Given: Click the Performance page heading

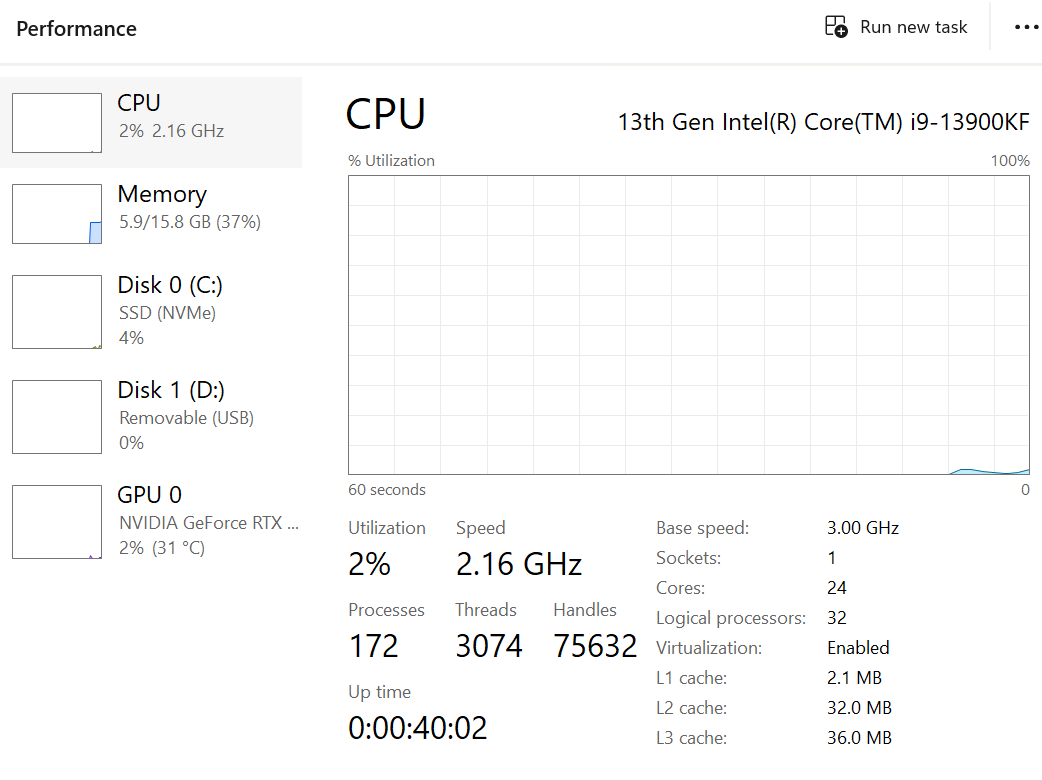Looking at the screenshot, I should (76, 29).
